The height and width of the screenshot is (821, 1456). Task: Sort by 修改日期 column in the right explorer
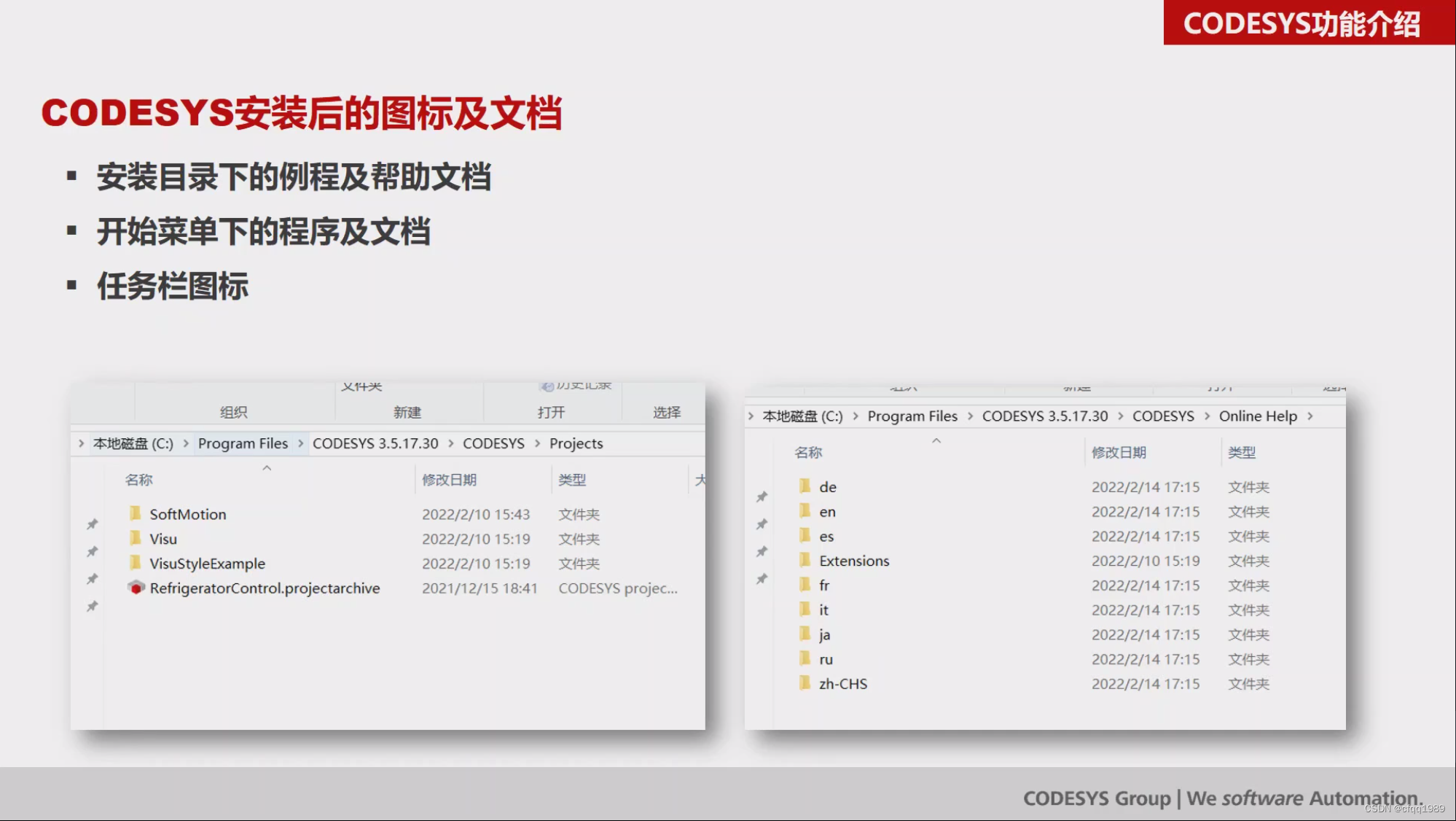pyautogui.click(x=1119, y=453)
